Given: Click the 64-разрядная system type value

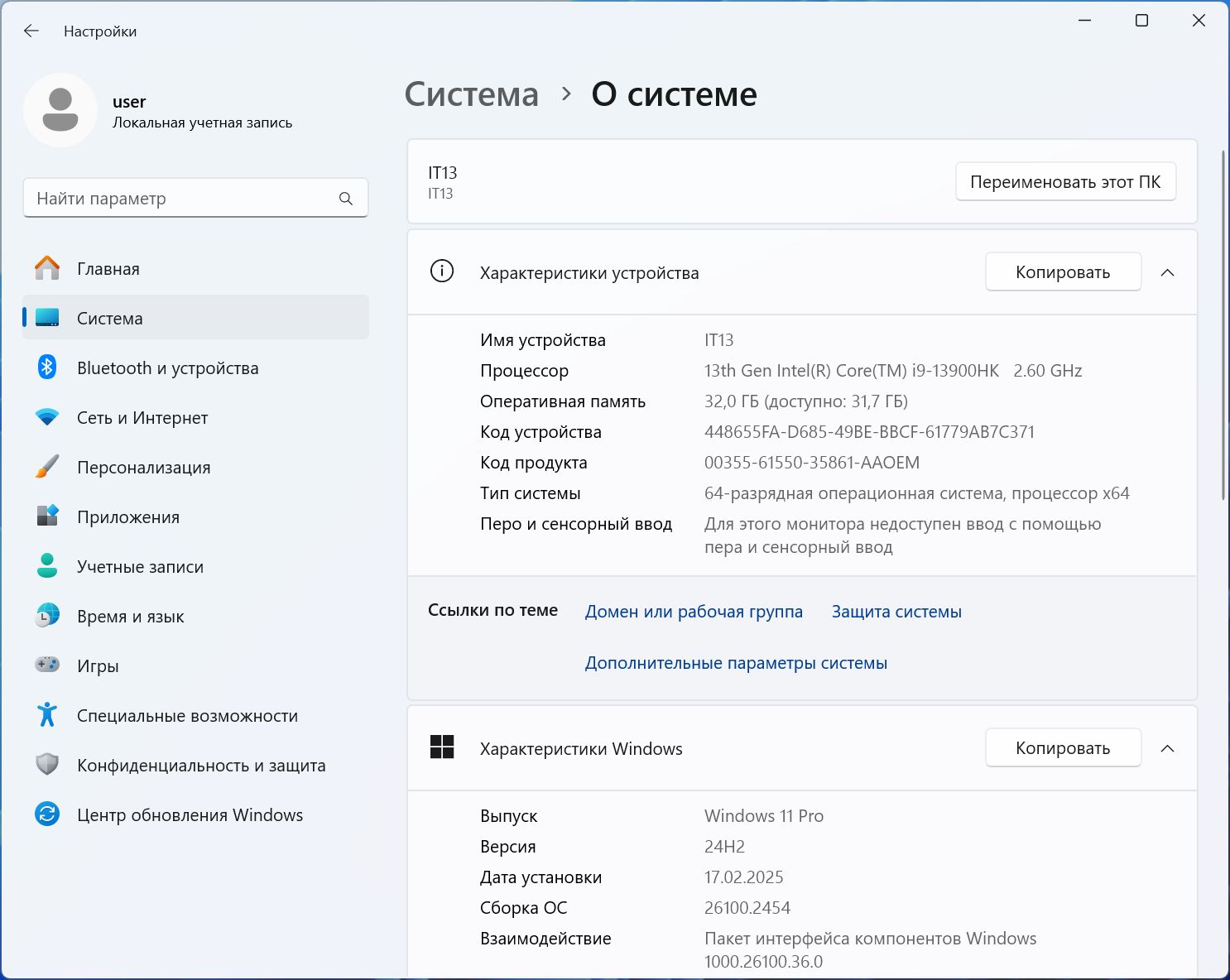Looking at the screenshot, I should tap(916, 493).
